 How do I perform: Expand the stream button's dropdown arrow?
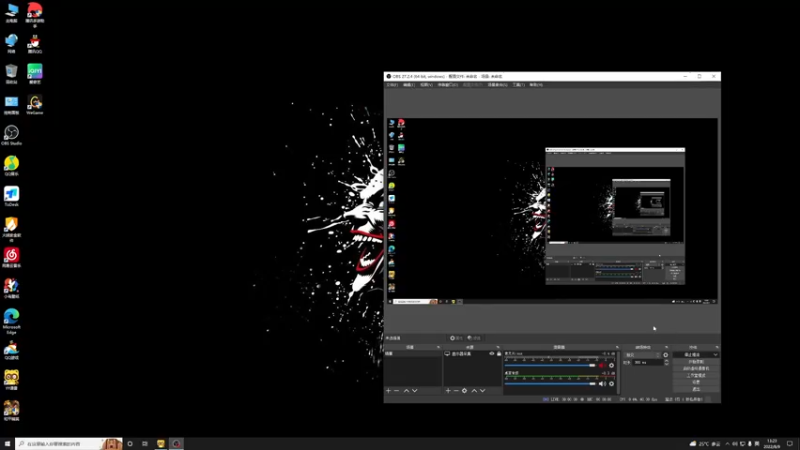coord(715,355)
